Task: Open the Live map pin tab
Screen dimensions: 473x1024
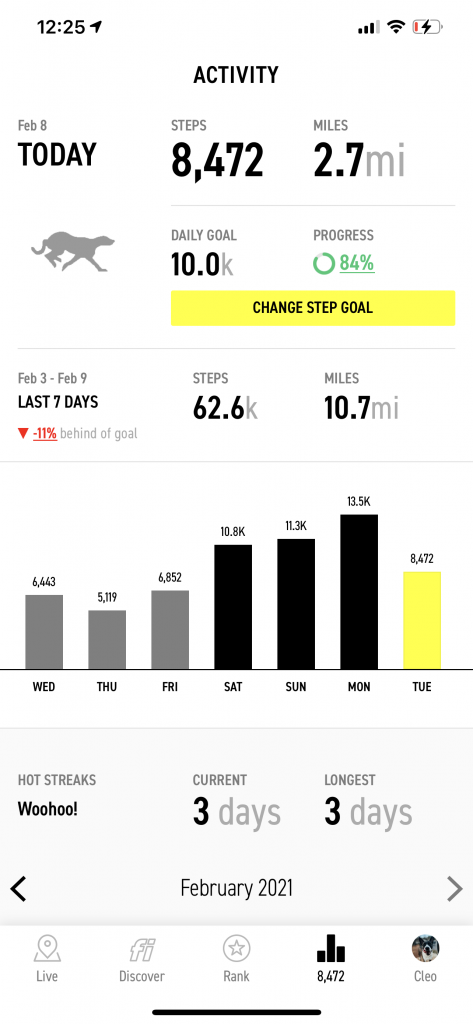Action: coord(47,957)
